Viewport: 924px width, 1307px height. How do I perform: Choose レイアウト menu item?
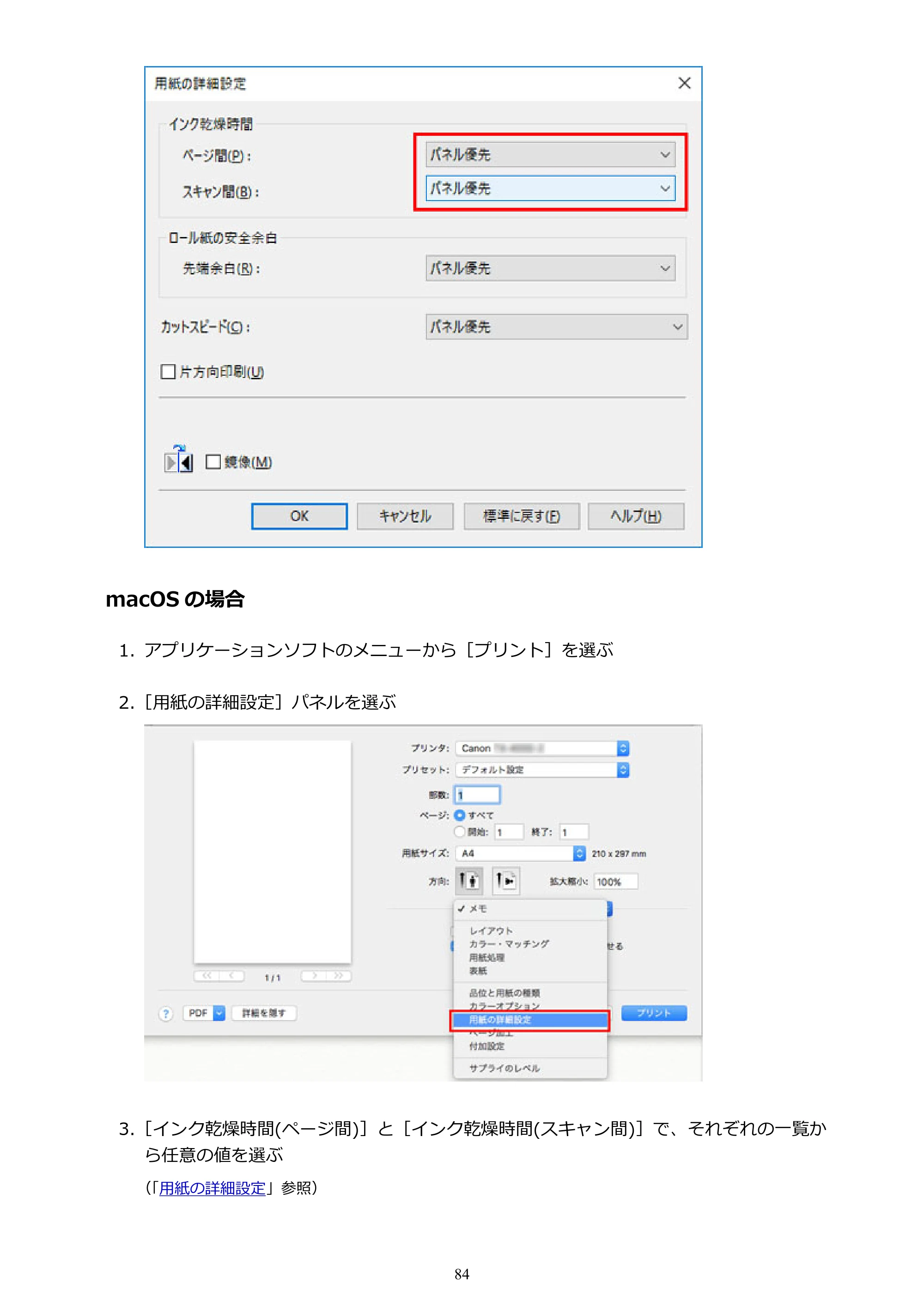tap(530, 931)
